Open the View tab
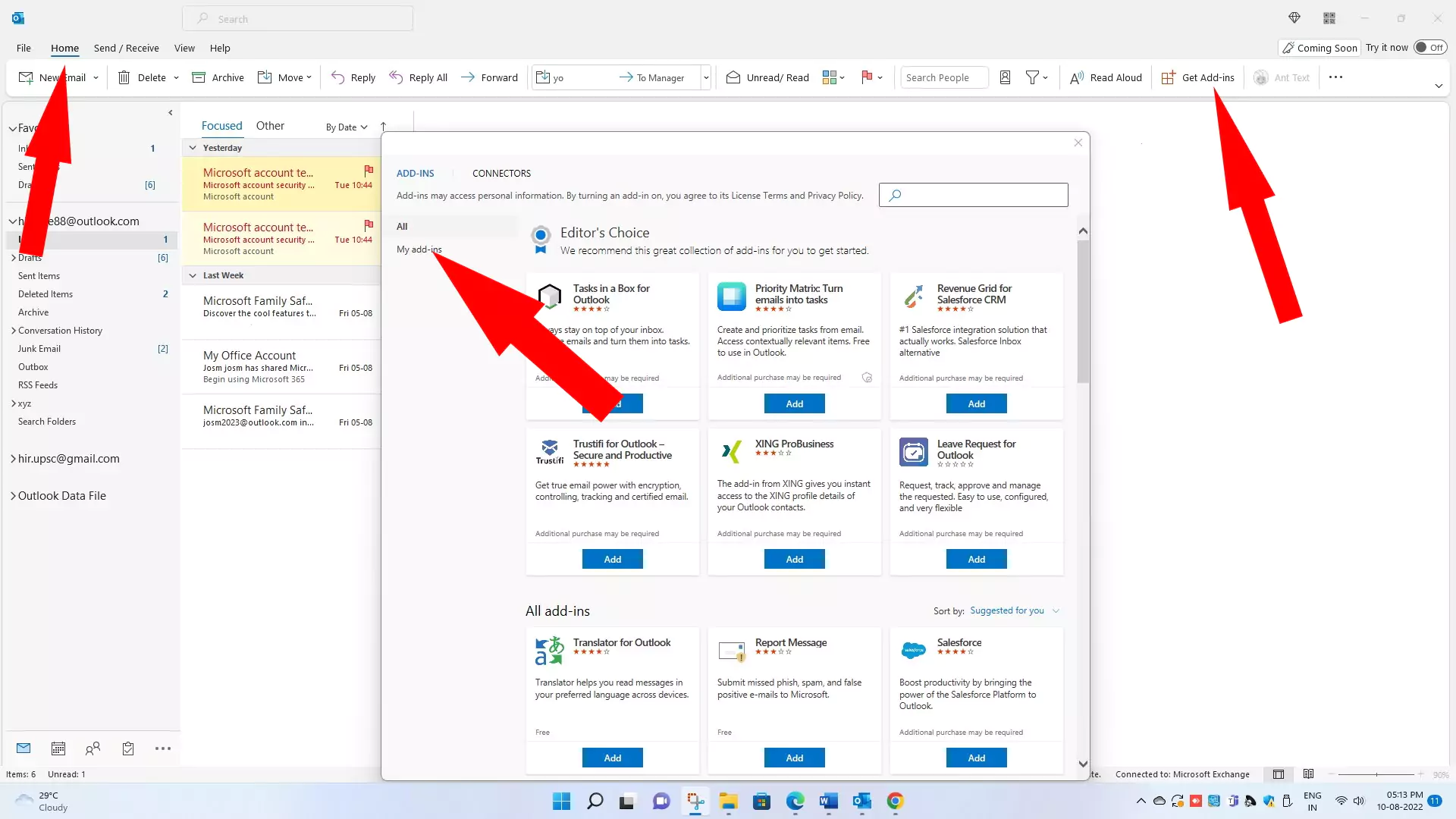 pyautogui.click(x=184, y=48)
